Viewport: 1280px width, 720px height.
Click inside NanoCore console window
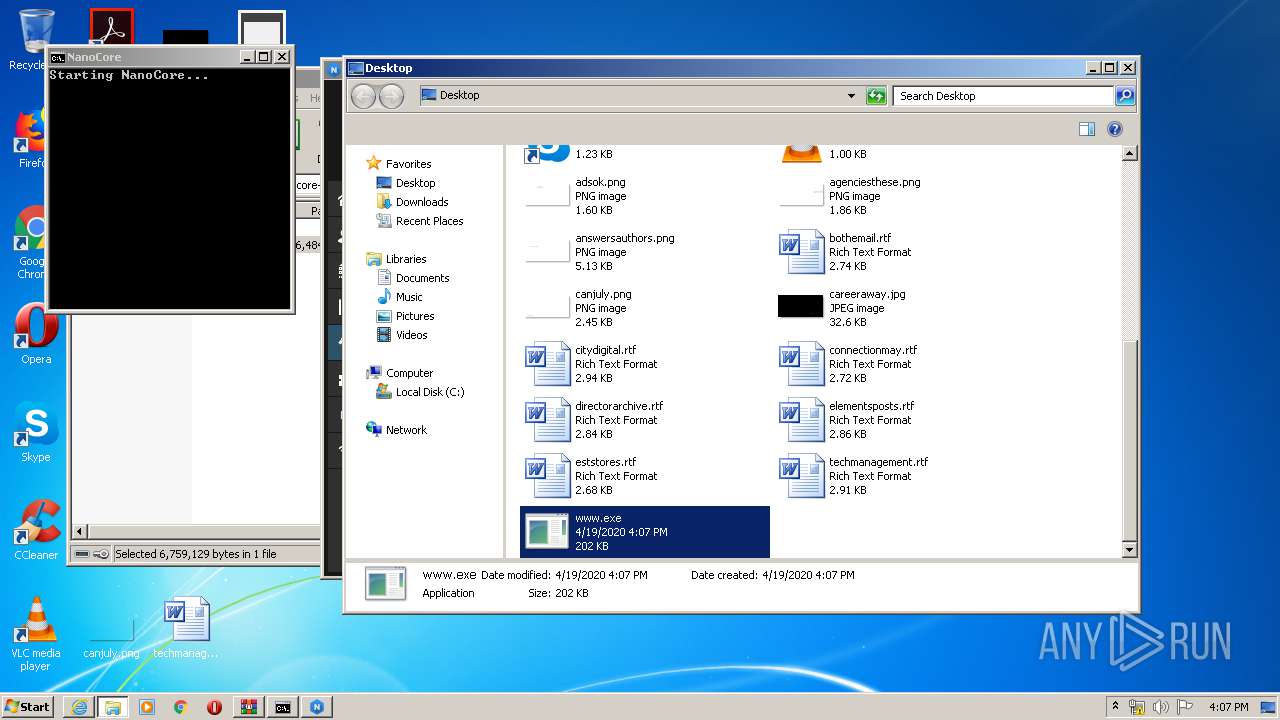tap(170, 187)
